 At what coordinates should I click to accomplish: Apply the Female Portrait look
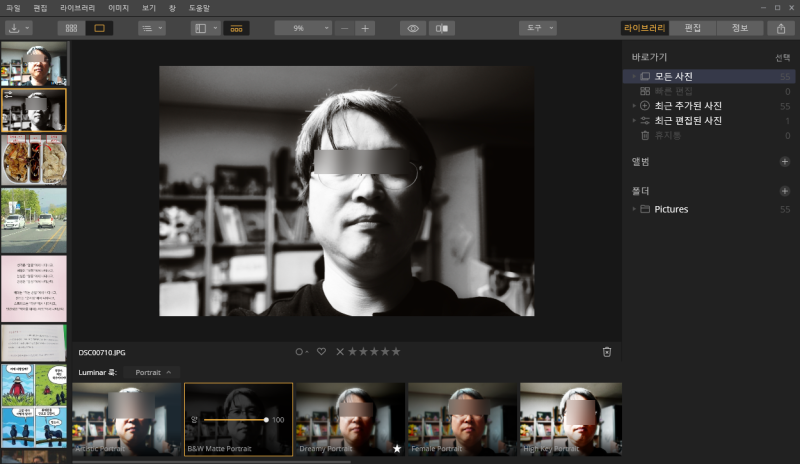(462, 419)
